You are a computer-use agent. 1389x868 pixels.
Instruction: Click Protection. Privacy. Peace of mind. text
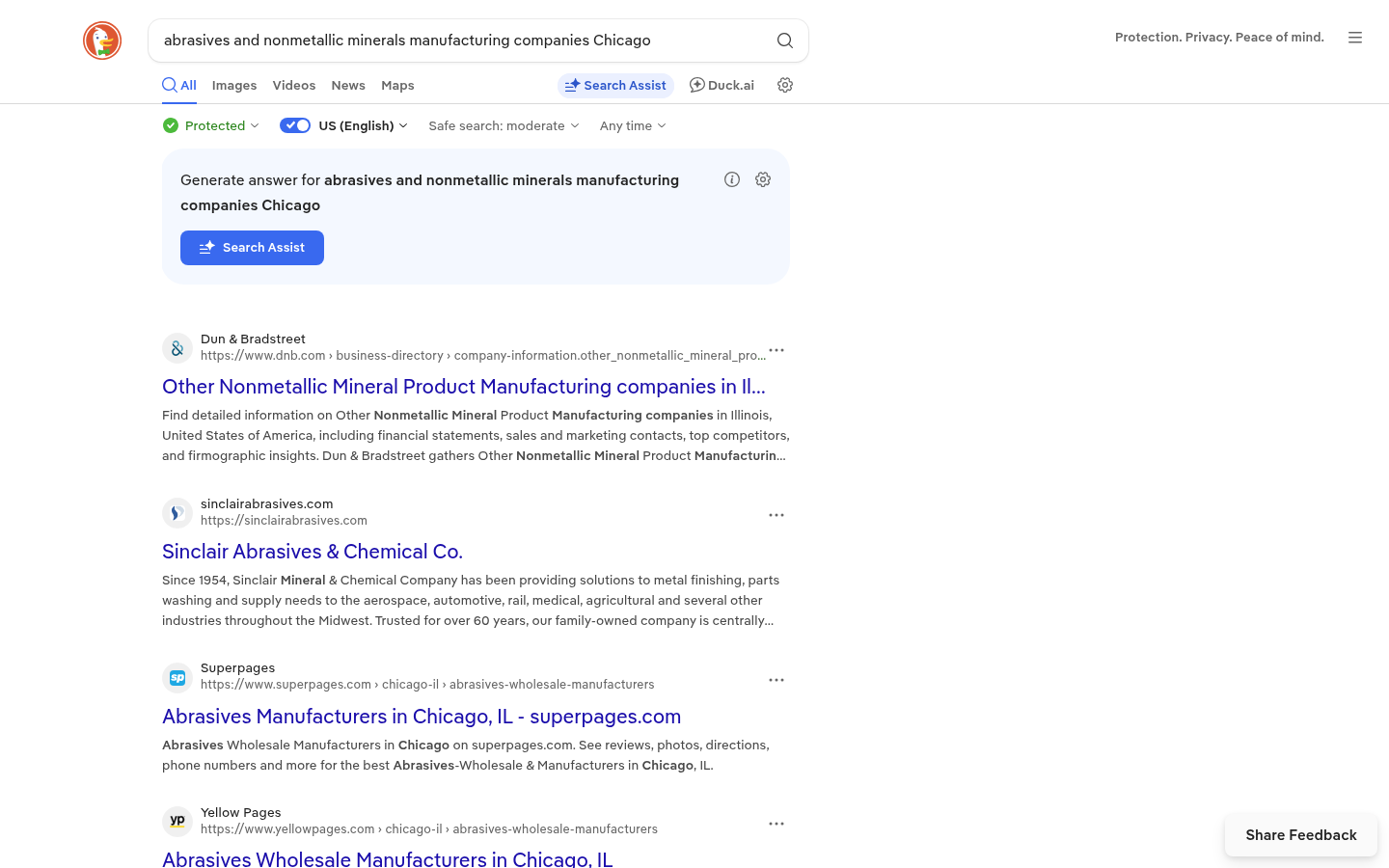click(x=1219, y=38)
